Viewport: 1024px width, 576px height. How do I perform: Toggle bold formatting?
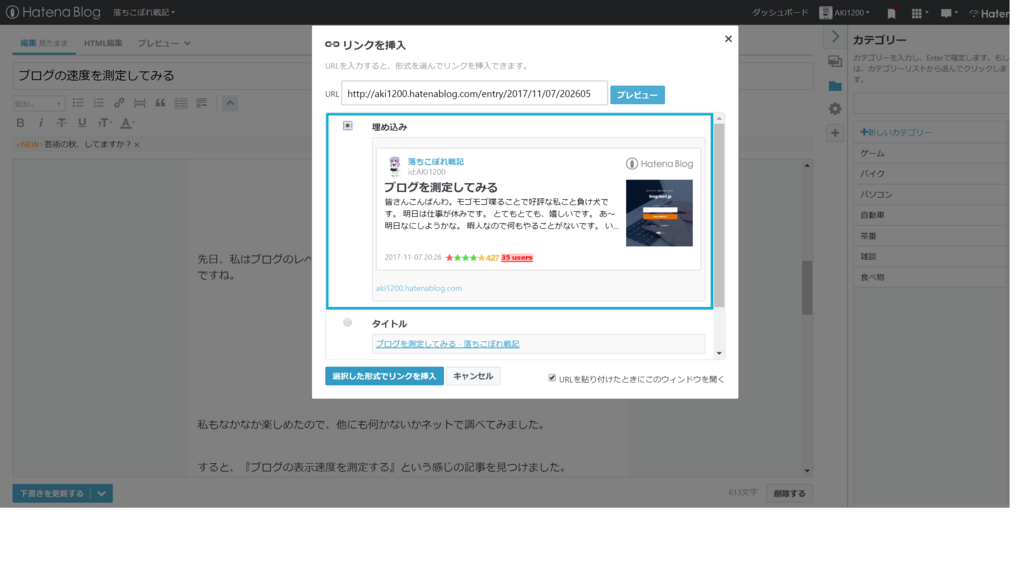click(x=20, y=123)
